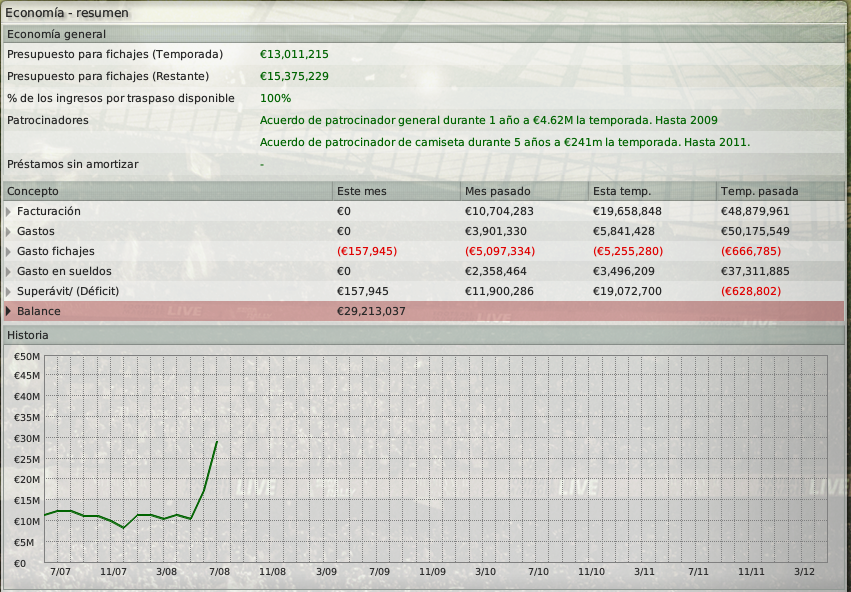Click Facturación last month value €10,704,283
Screen dimensions: 851x592
(499, 212)
